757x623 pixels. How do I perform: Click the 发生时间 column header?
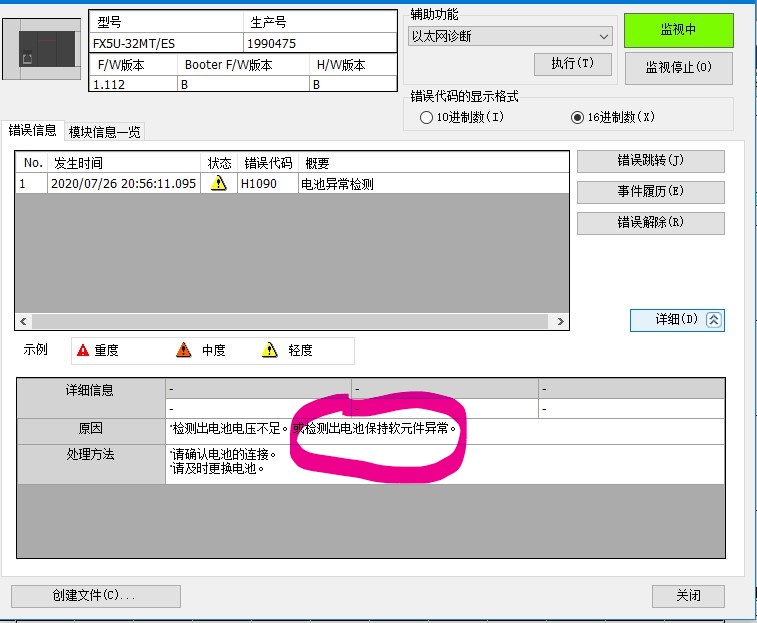click(x=76, y=163)
